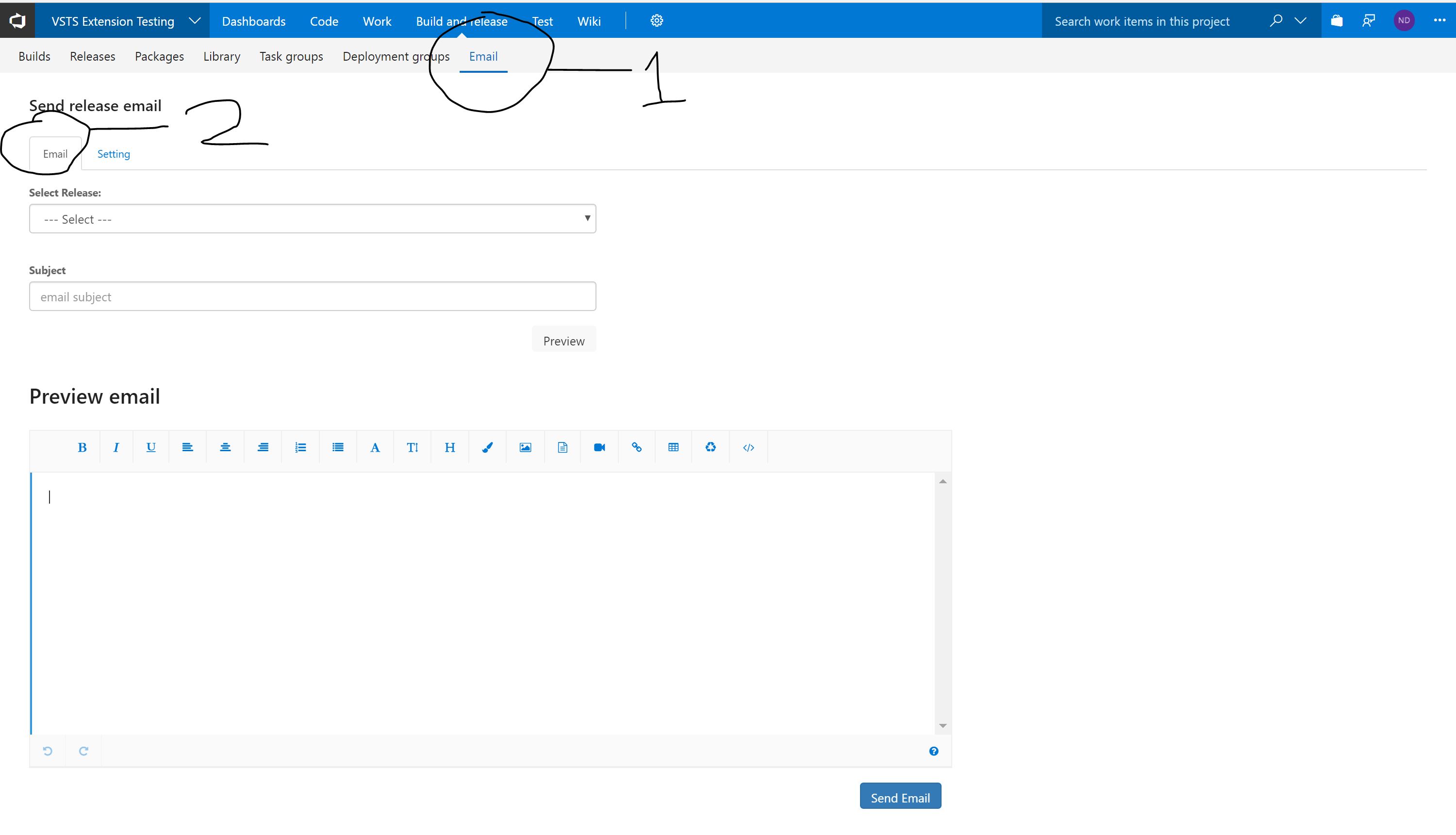Expand VSTS Extension Testing project menu

(x=195, y=21)
